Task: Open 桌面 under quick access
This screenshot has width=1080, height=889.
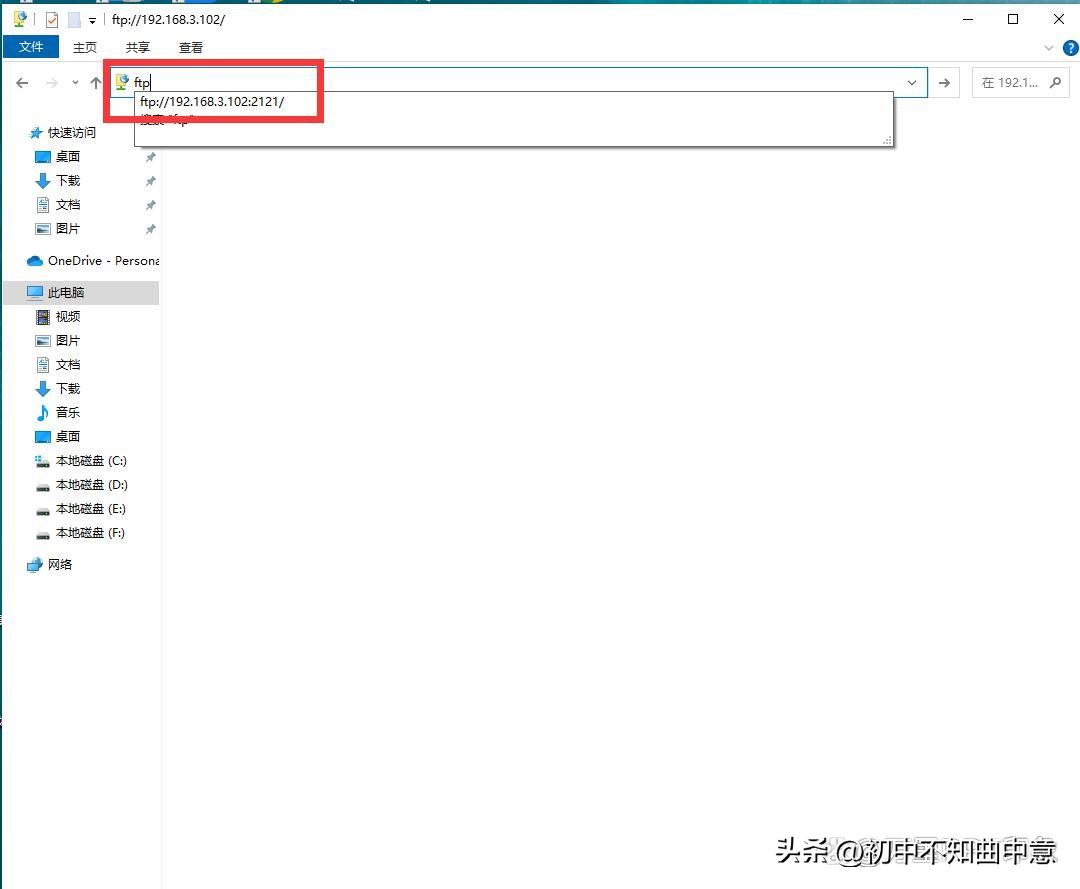Action: pos(68,156)
